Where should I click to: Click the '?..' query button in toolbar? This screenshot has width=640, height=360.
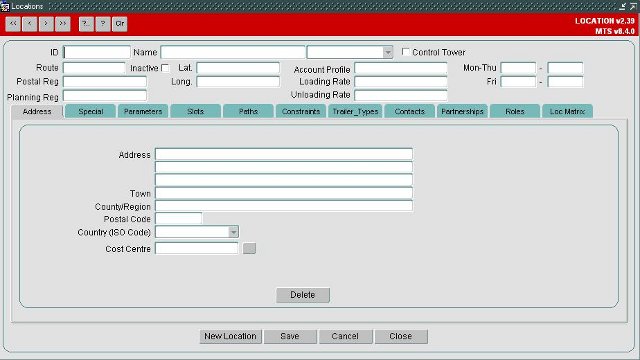[86, 24]
